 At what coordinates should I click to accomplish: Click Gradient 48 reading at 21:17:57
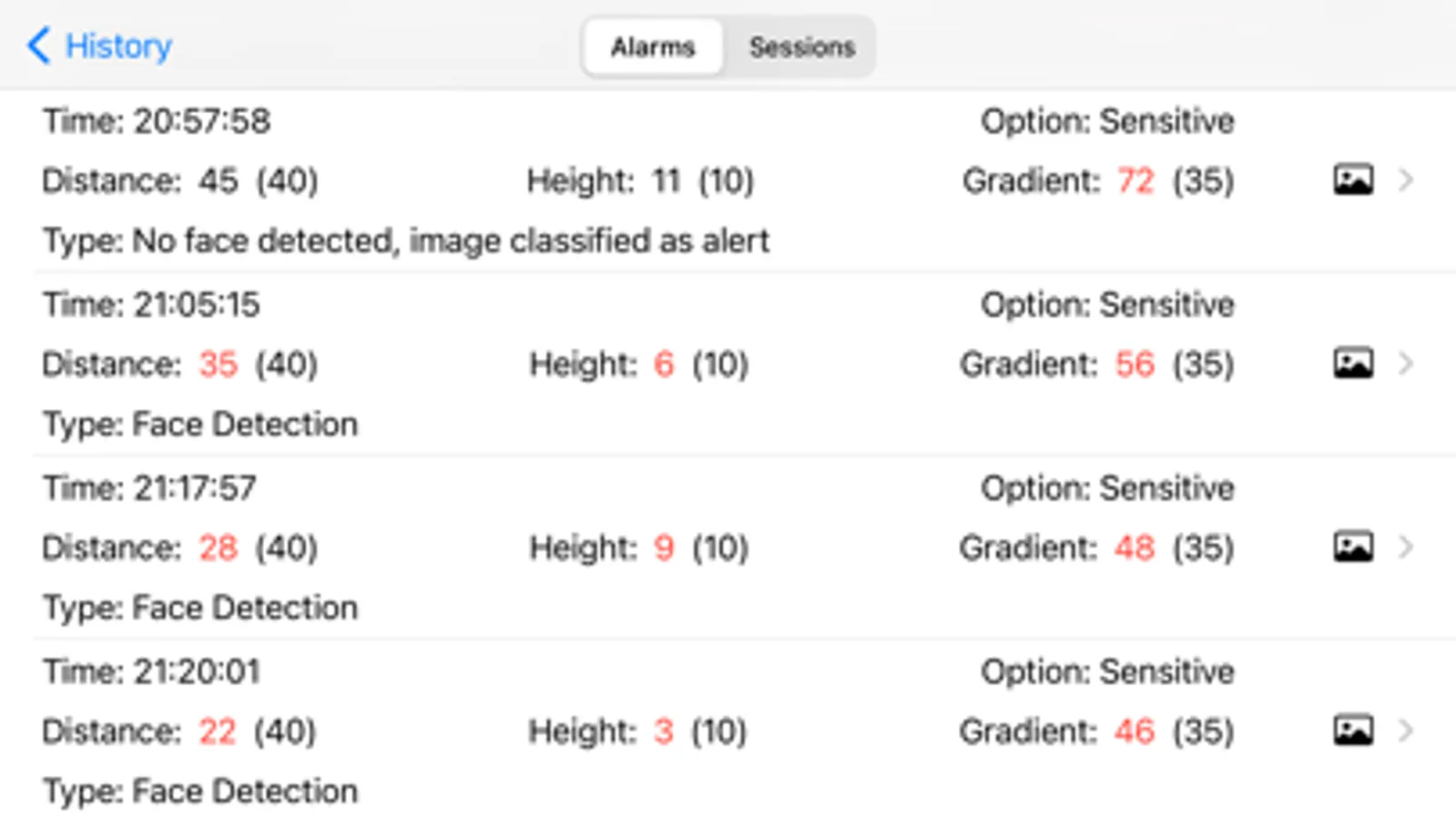(x=1135, y=548)
